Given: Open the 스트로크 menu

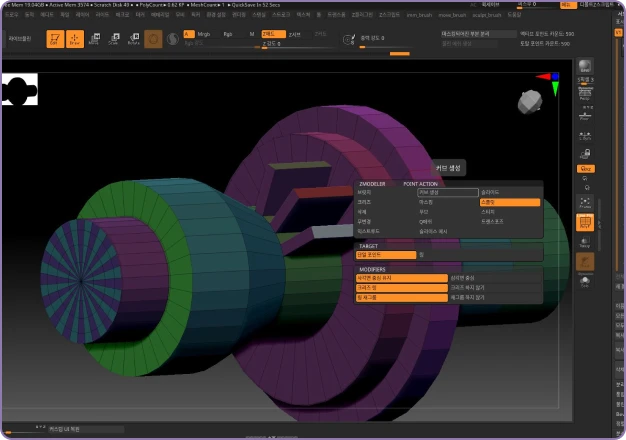Looking at the screenshot, I should (281, 15).
